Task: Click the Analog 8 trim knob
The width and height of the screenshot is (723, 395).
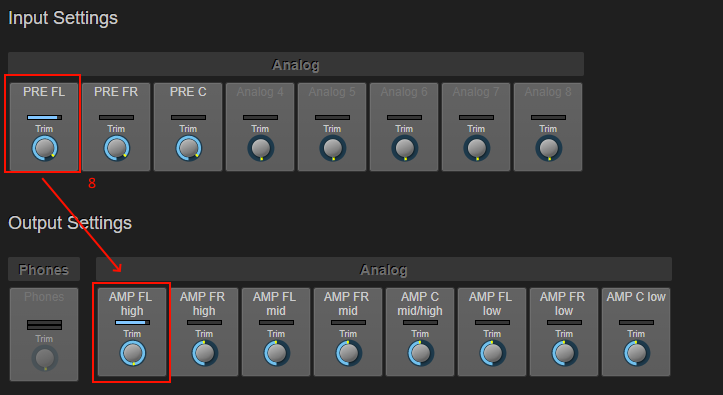Action: [548, 148]
